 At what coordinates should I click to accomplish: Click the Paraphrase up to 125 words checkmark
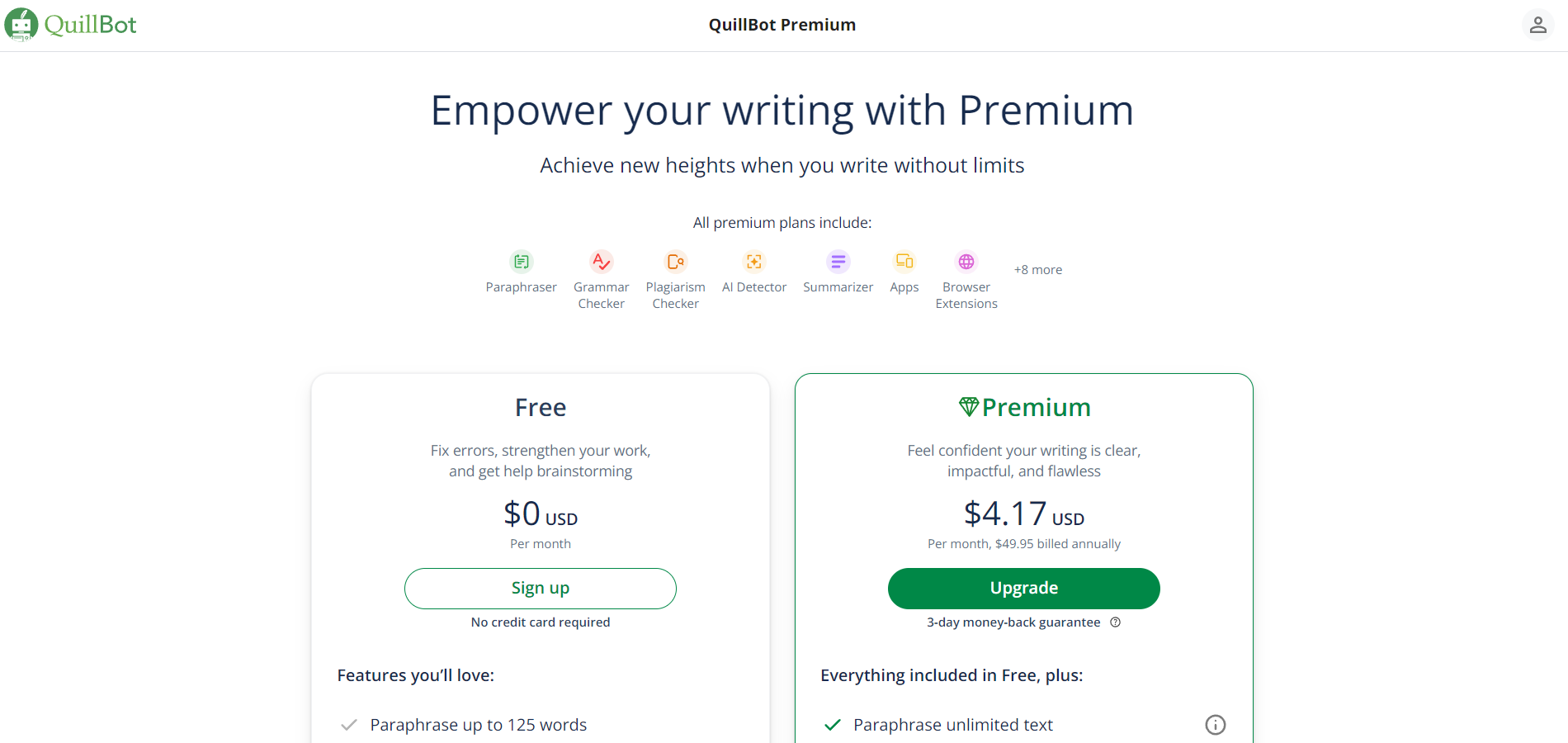(349, 725)
